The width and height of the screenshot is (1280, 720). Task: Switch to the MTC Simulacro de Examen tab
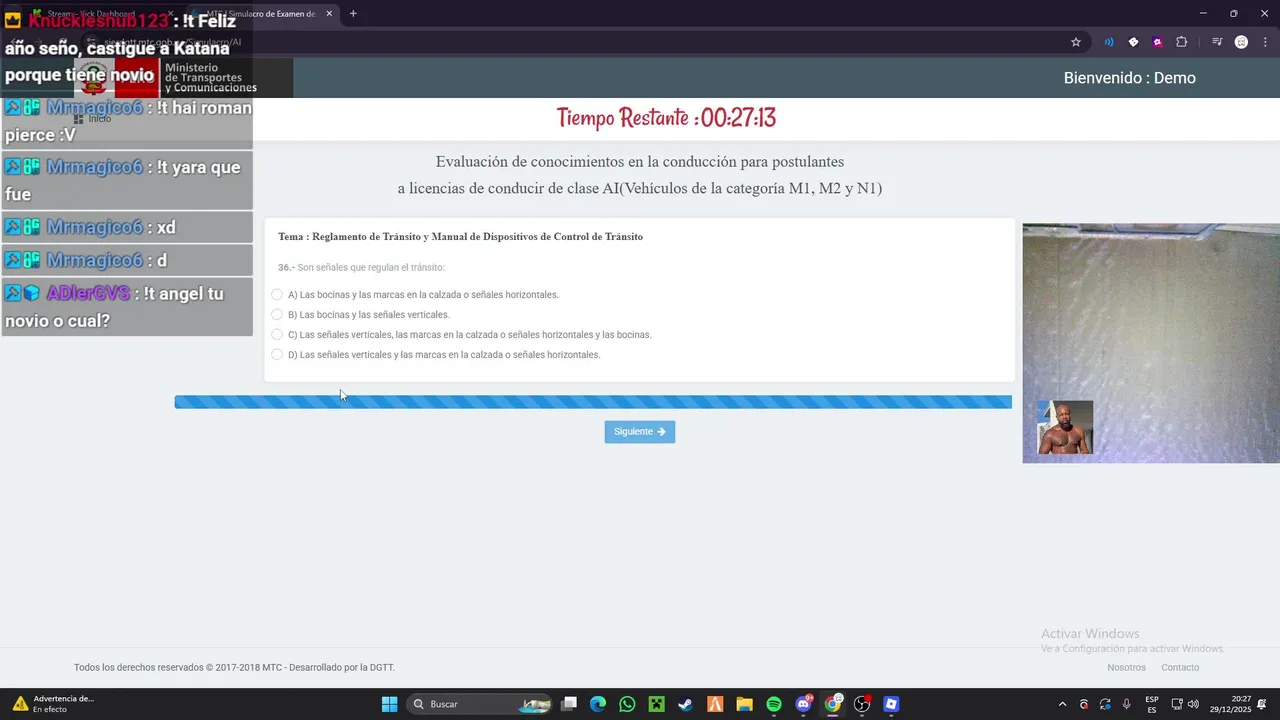(x=262, y=13)
